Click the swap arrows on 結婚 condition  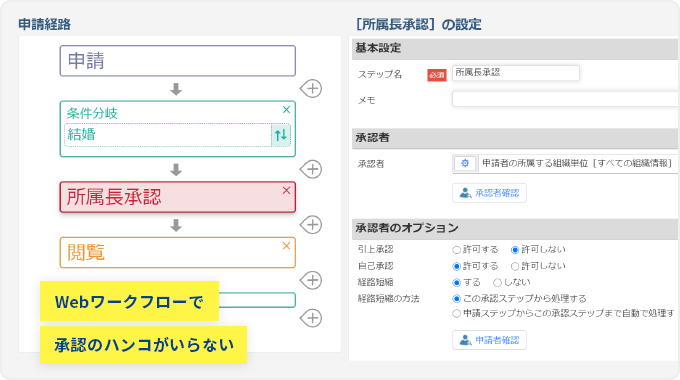[281, 135]
